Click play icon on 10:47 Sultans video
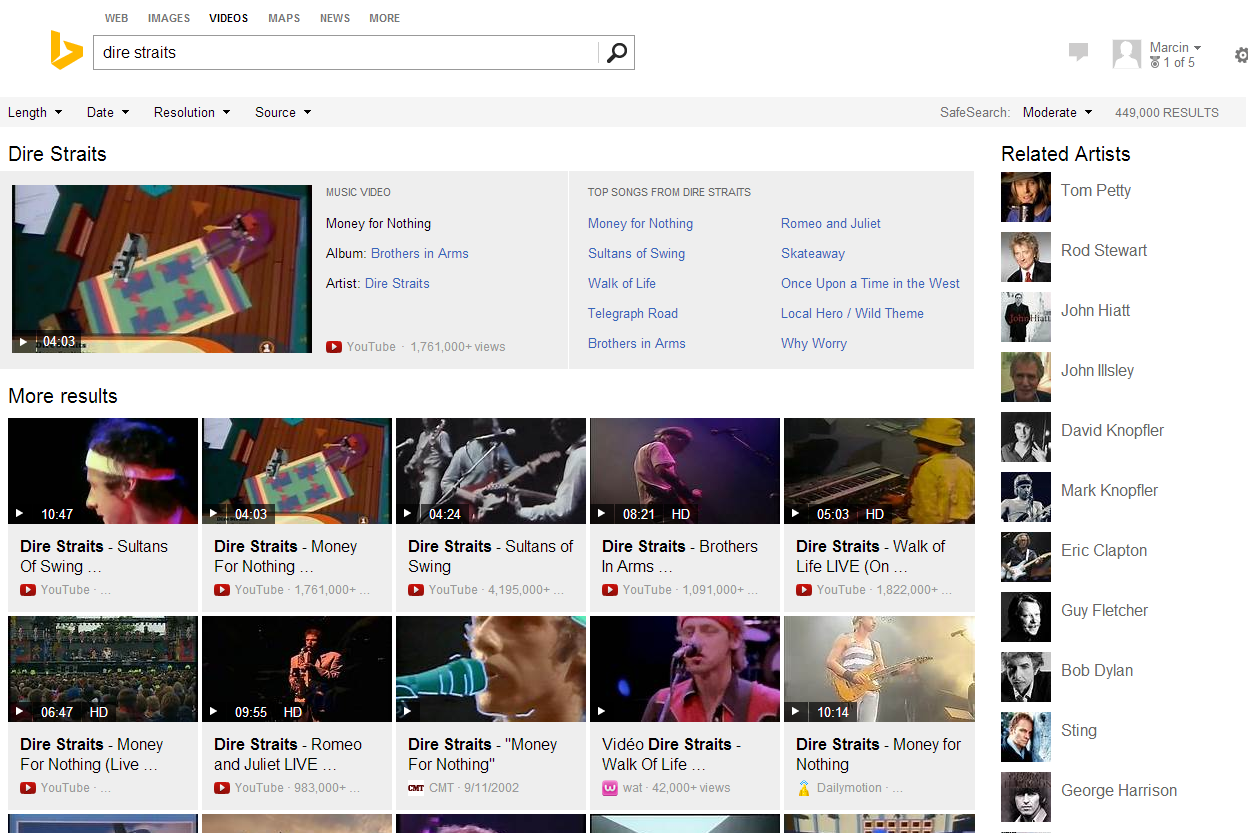The image size is (1248, 833). [x=19, y=514]
